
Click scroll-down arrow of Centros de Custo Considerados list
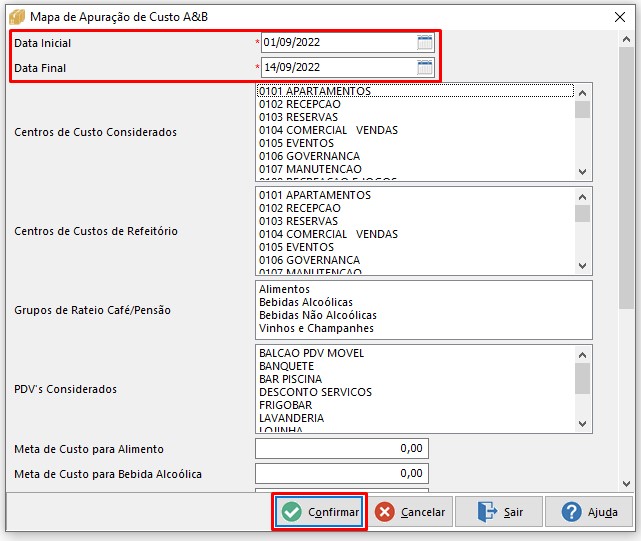point(583,172)
